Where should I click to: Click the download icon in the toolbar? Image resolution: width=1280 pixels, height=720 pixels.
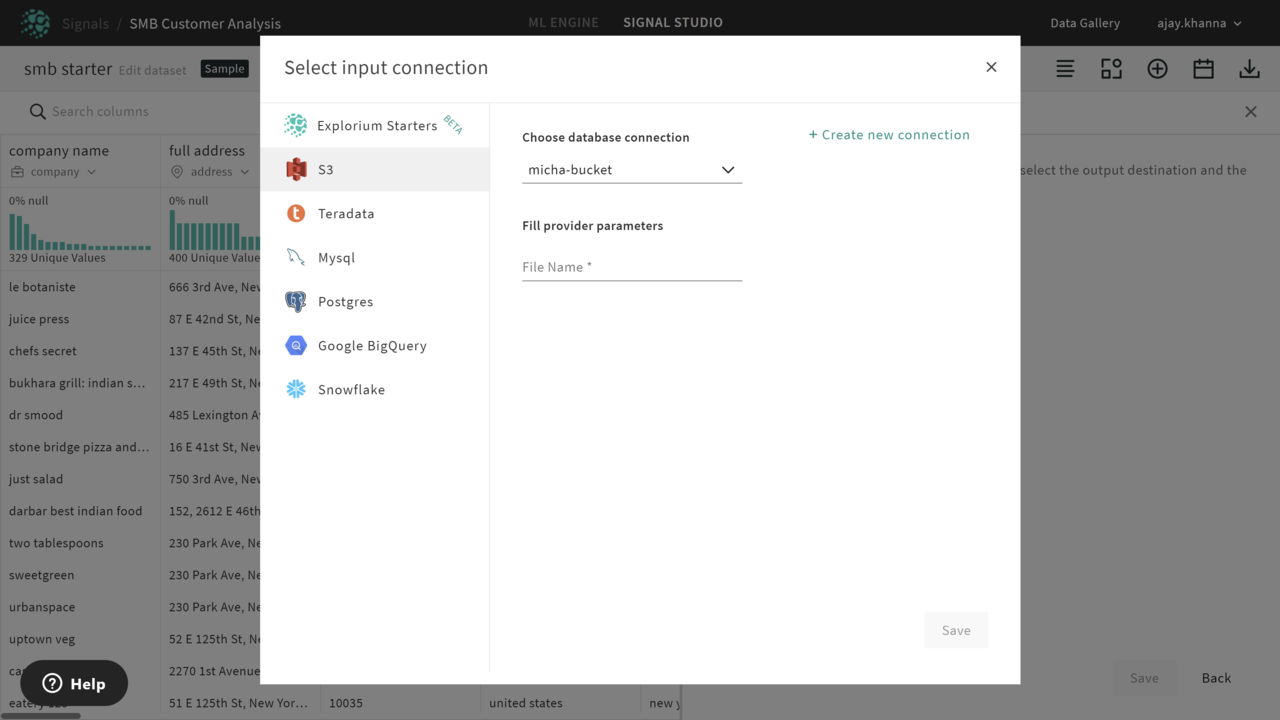(x=1249, y=69)
